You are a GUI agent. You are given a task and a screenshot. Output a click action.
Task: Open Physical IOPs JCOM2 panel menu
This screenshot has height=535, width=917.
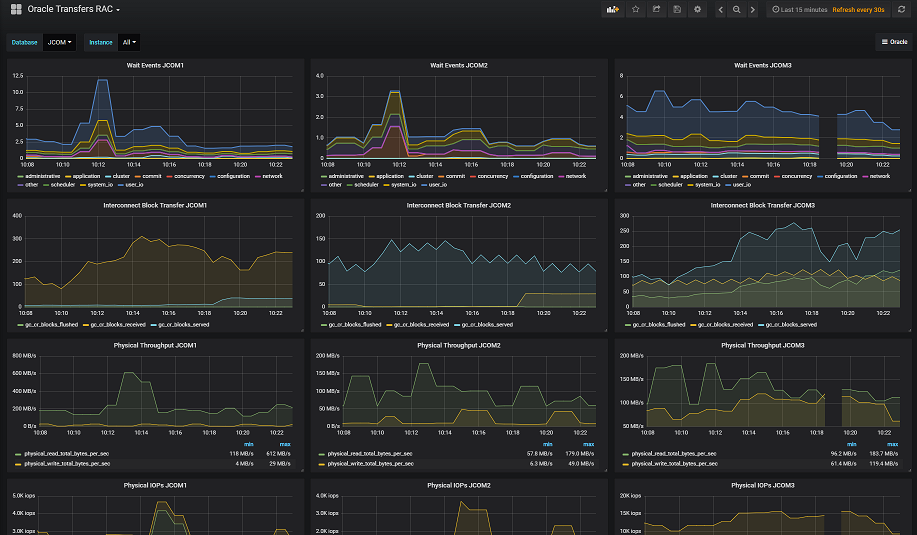458,485
